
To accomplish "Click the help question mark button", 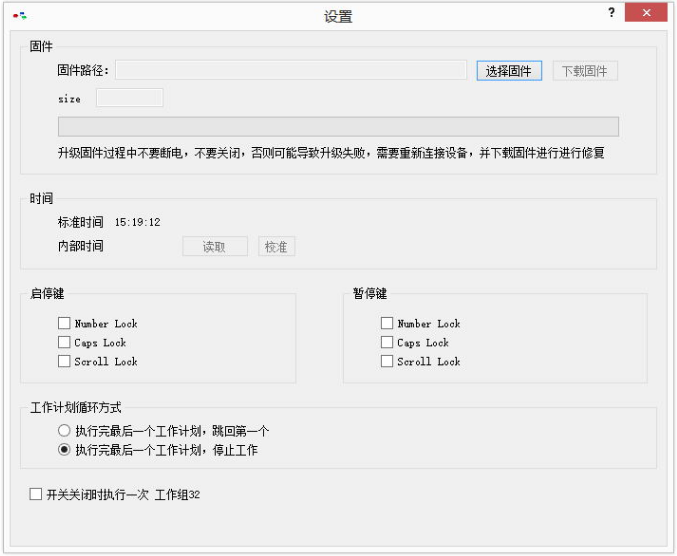I will 611,13.
